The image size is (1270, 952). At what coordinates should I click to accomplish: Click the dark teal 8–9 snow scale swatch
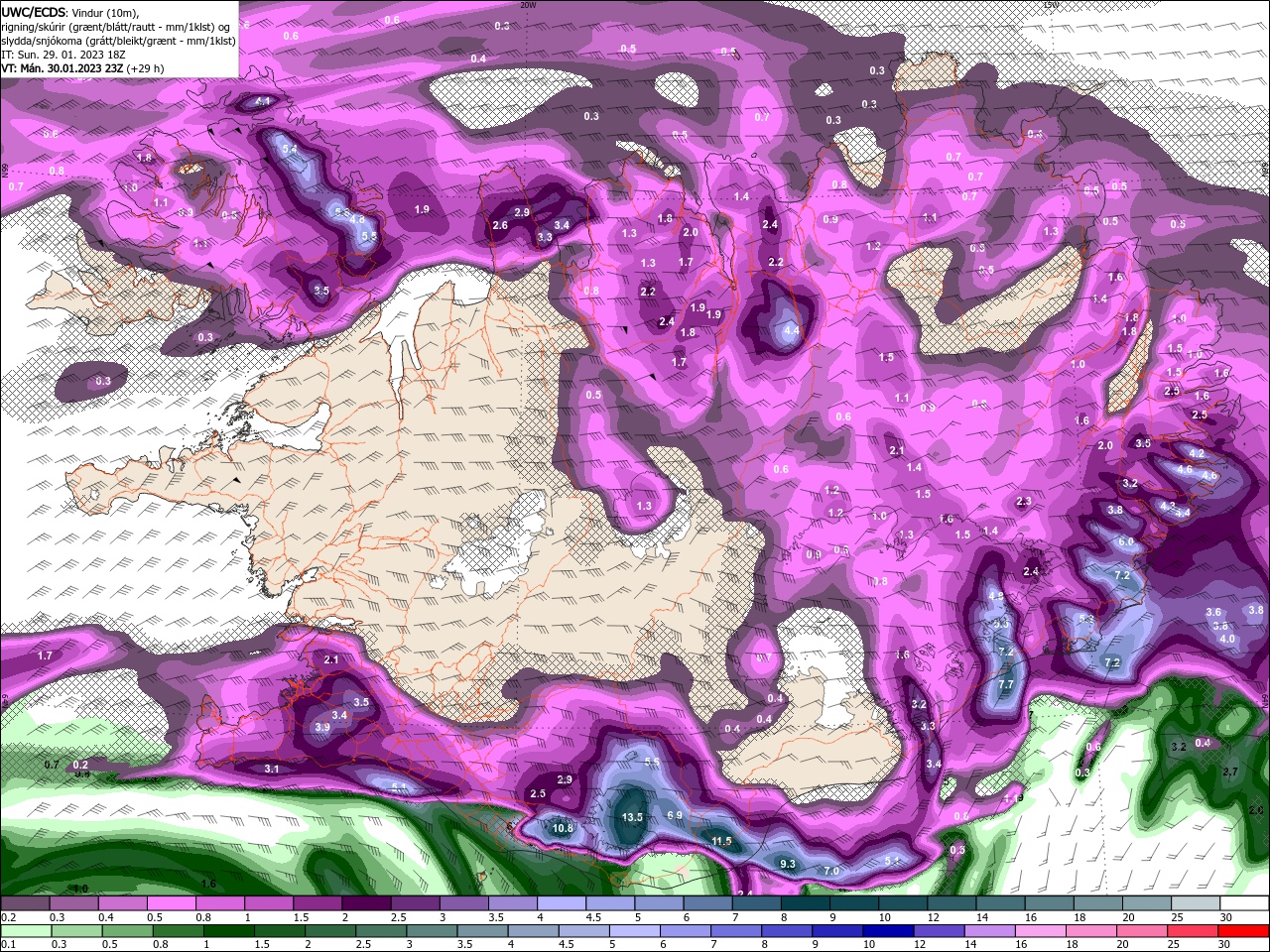[806, 903]
